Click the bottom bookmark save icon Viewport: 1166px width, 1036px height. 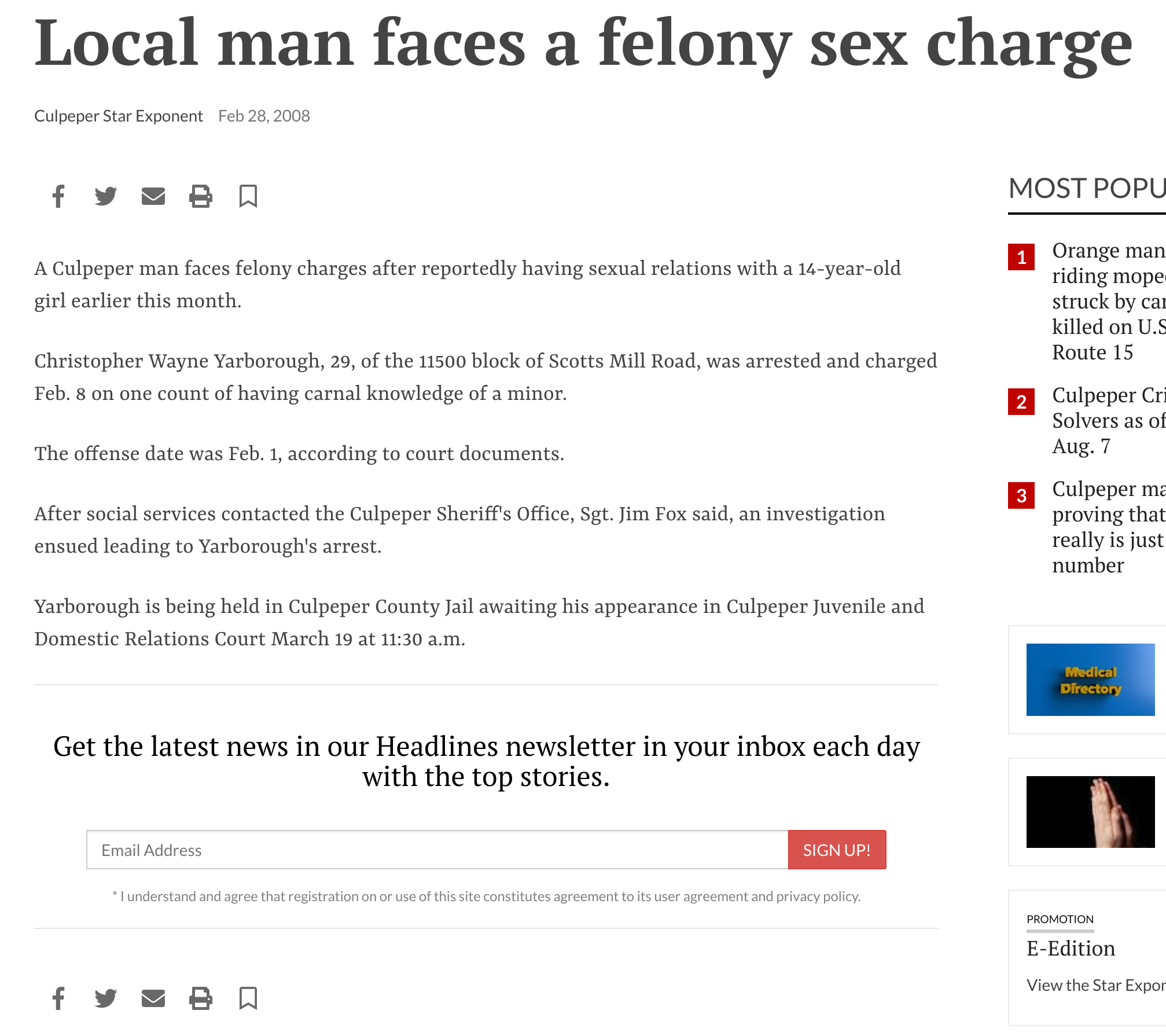(x=248, y=998)
